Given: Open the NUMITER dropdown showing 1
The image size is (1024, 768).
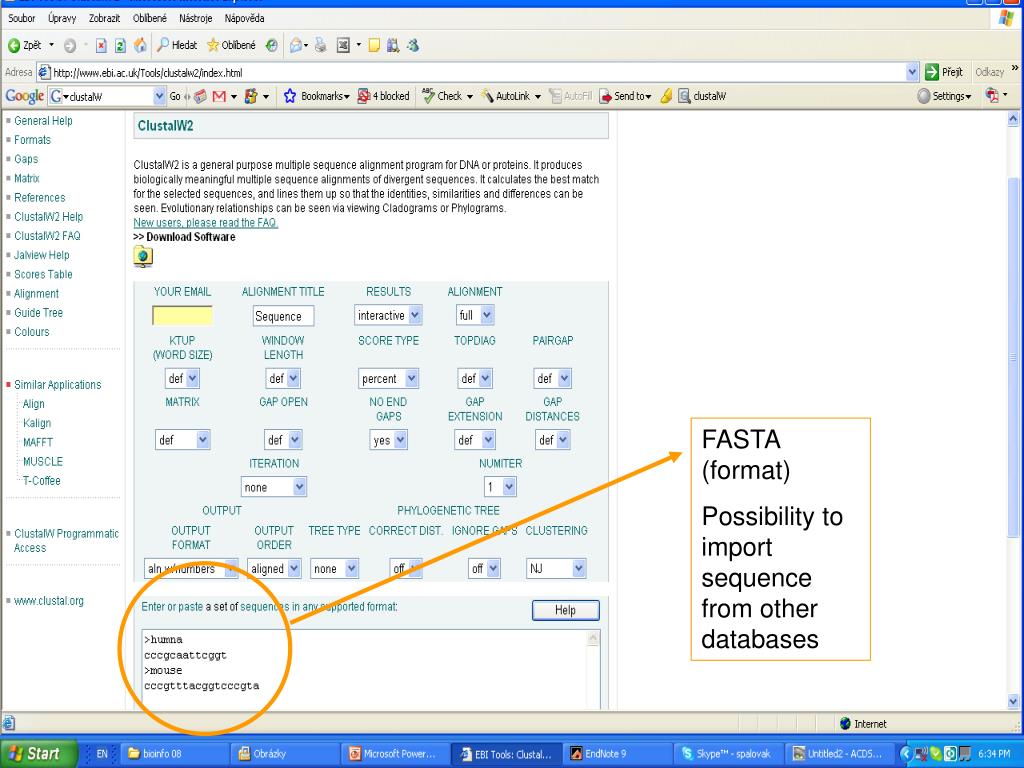Looking at the screenshot, I should point(500,487).
